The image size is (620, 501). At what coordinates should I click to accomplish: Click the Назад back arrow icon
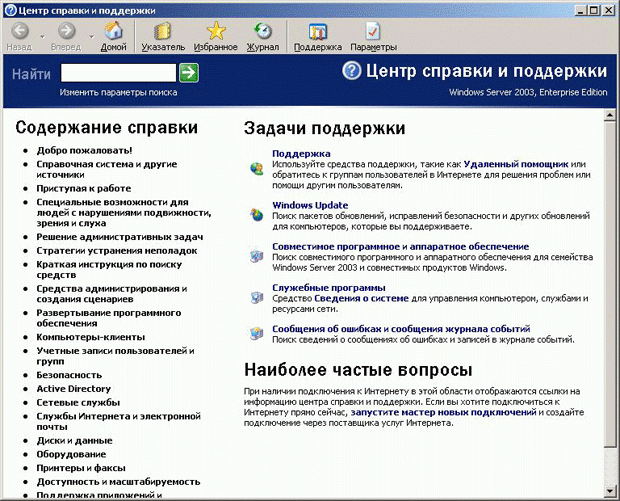pyautogui.click(x=20, y=31)
